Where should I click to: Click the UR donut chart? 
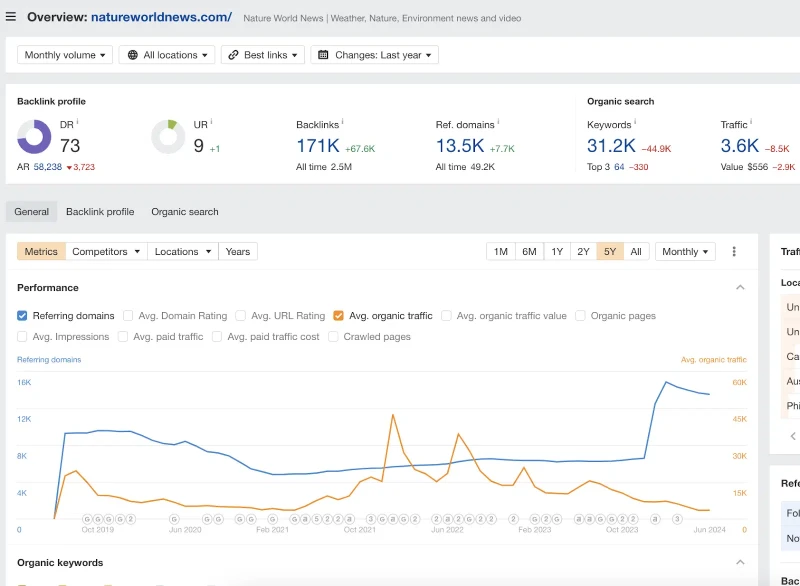(168, 137)
